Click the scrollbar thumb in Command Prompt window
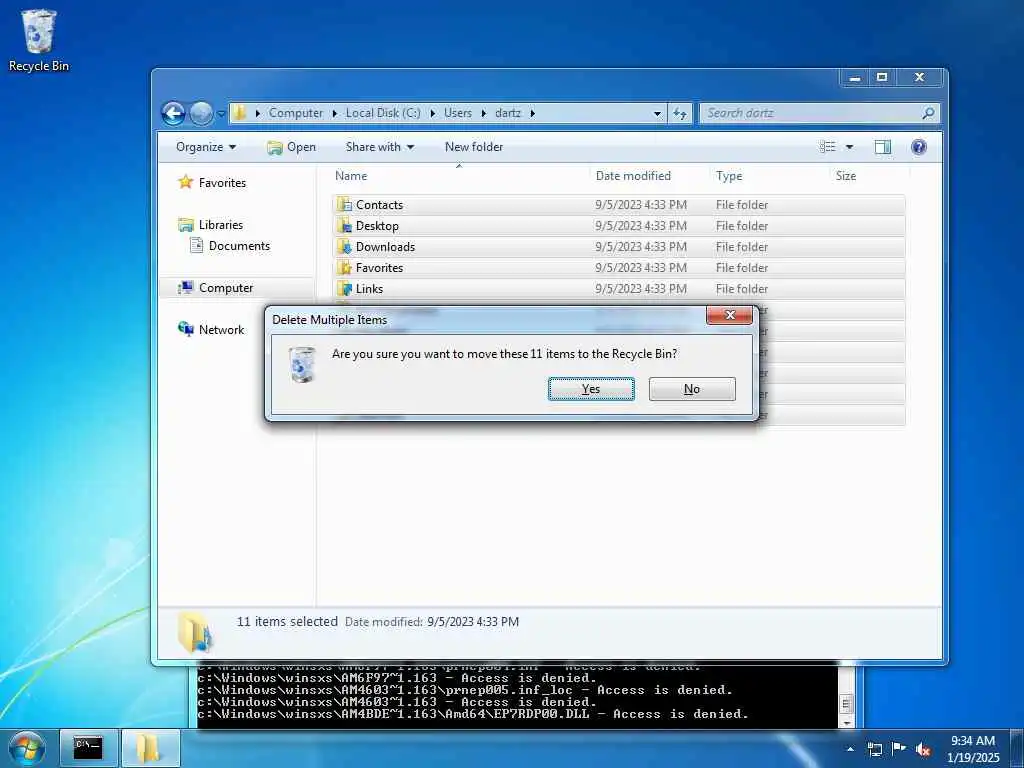The height and width of the screenshot is (768, 1024). click(846, 705)
